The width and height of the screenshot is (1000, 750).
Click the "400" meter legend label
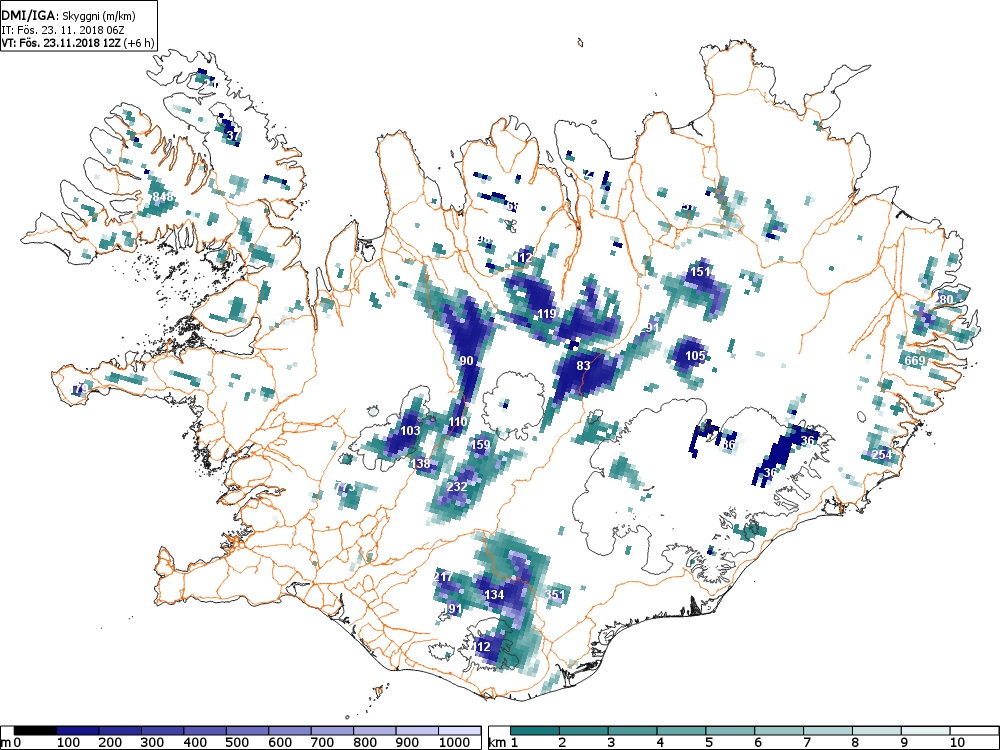(x=195, y=743)
